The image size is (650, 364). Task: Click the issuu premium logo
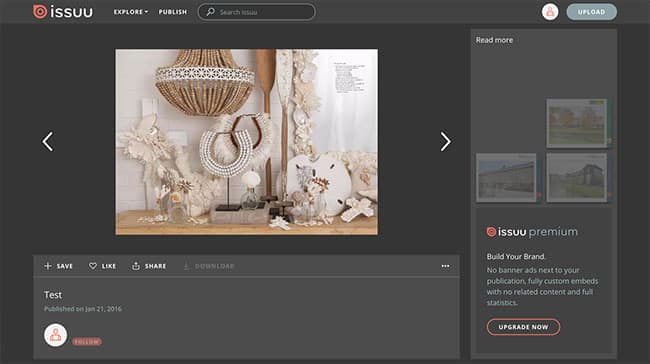(532, 232)
